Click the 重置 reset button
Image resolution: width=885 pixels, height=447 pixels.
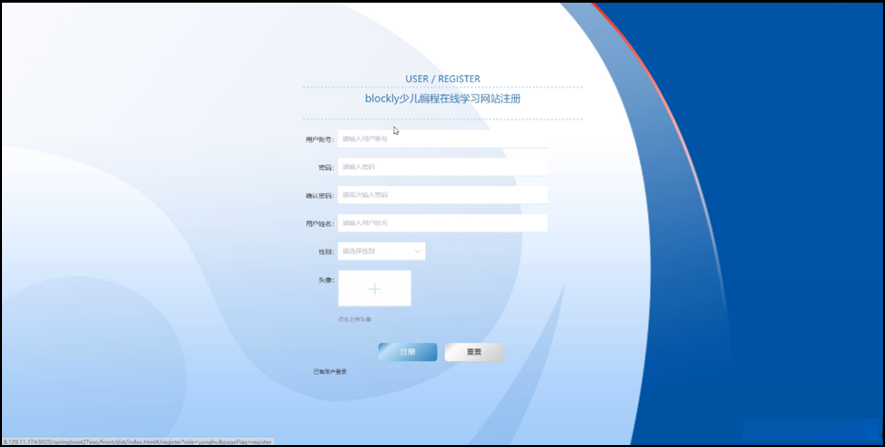point(474,352)
